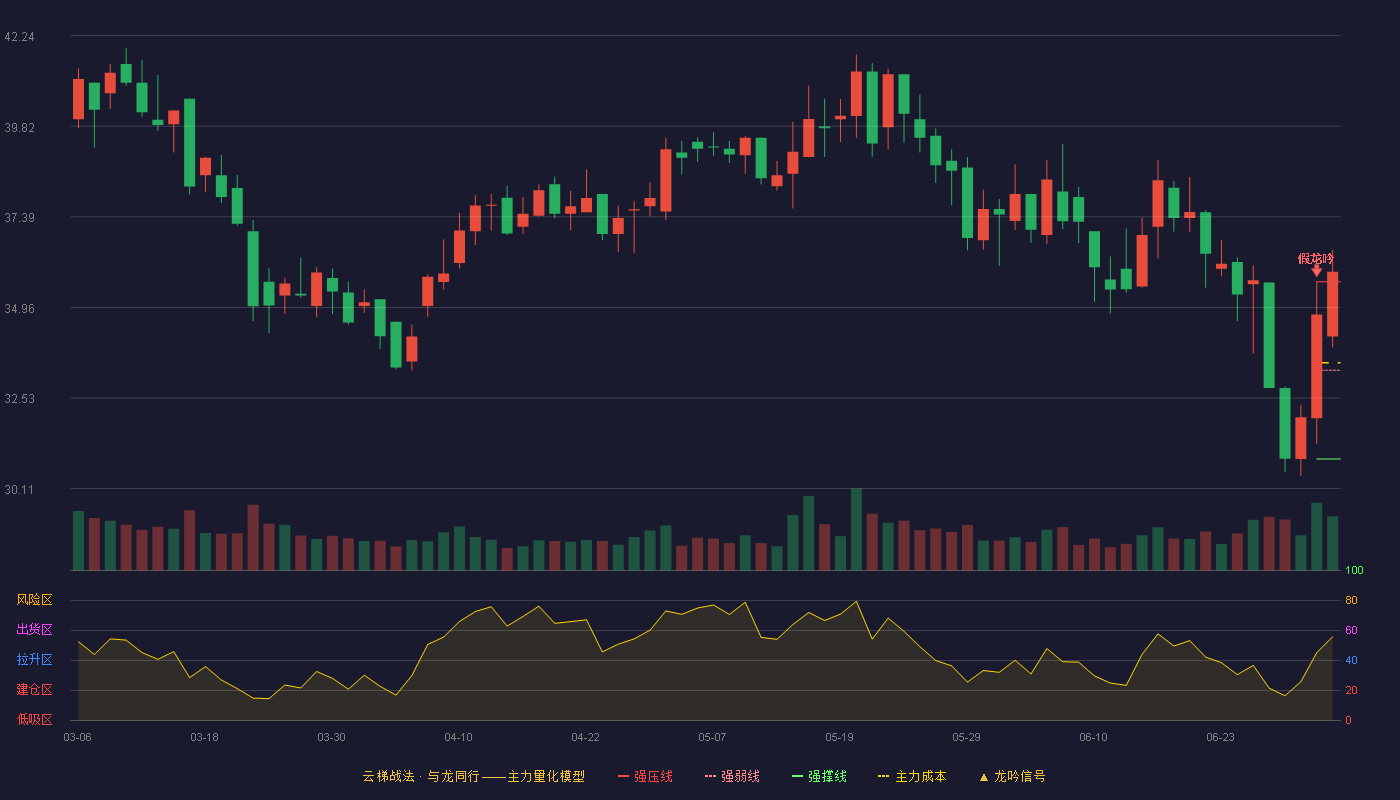The height and width of the screenshot is (800, 1400).
Task: Click the 03-06 date label
Action: 77,737
